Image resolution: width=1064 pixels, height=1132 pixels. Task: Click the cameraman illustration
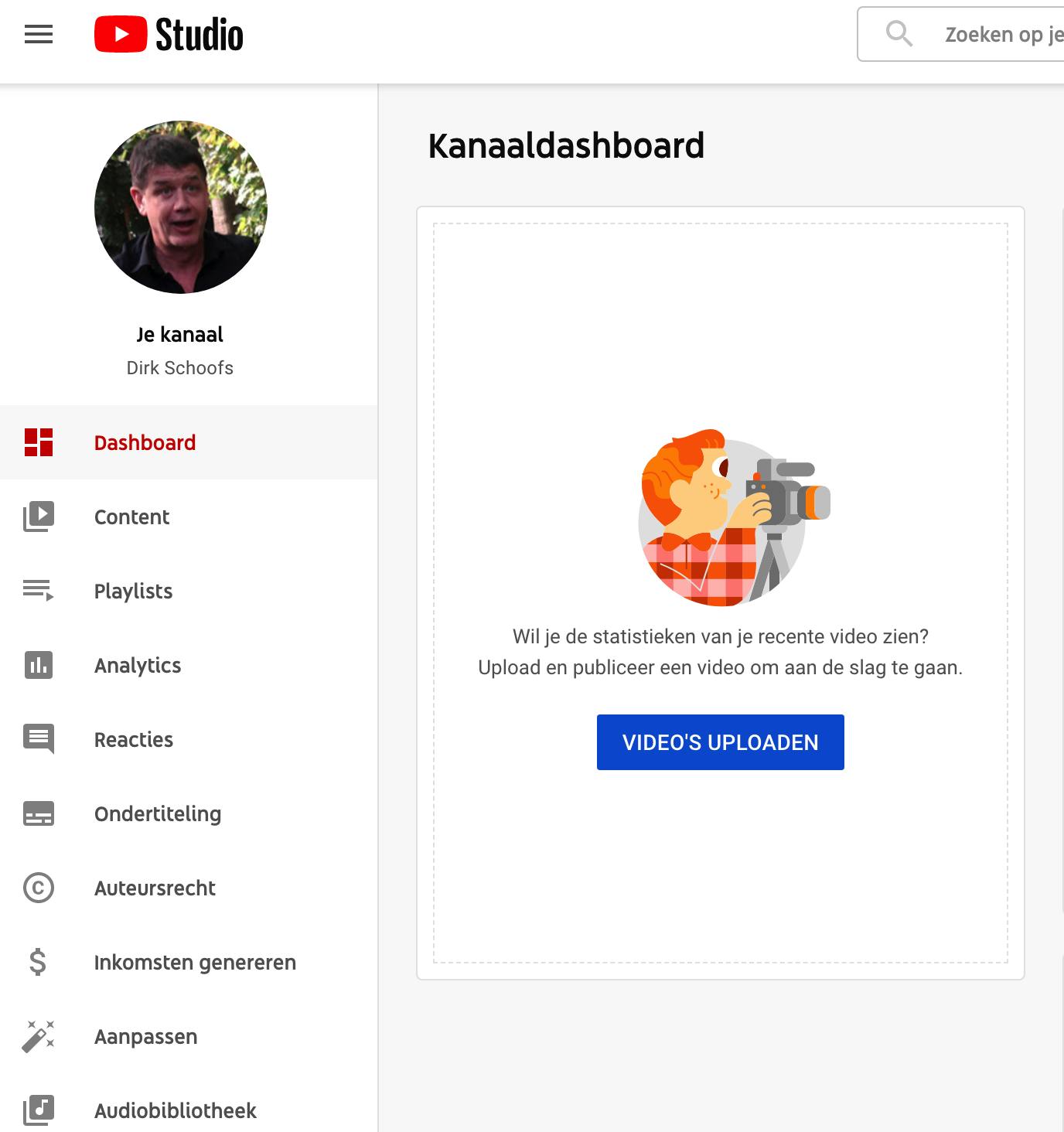734,517
